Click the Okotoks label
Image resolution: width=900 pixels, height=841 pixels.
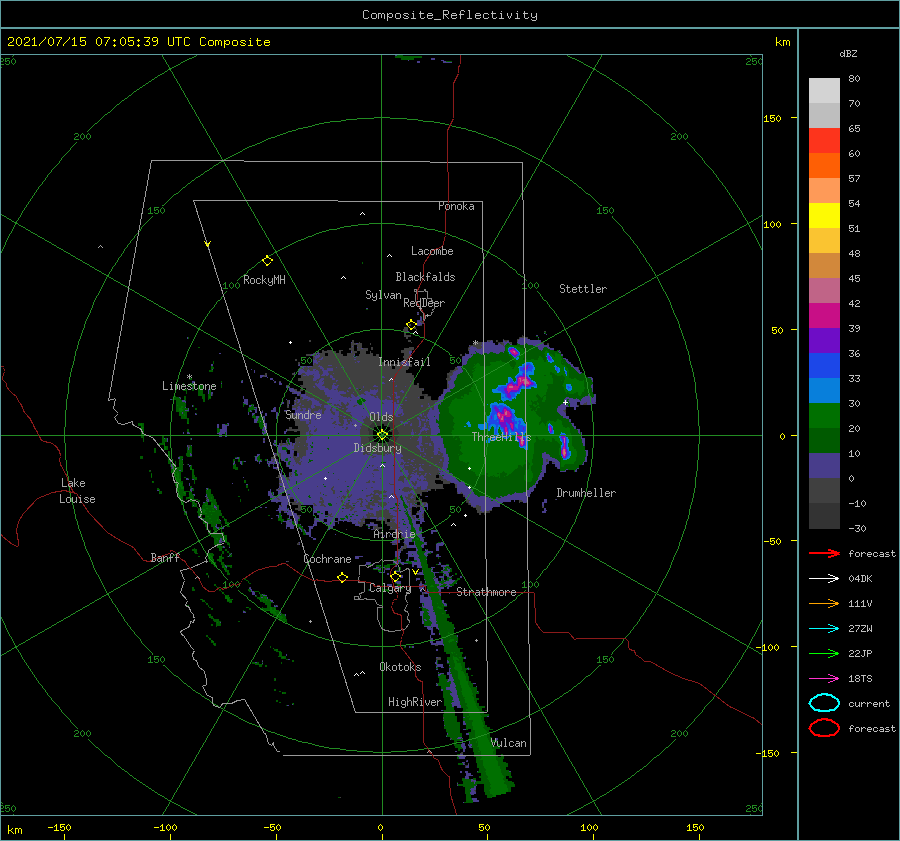tap(400, 667)
